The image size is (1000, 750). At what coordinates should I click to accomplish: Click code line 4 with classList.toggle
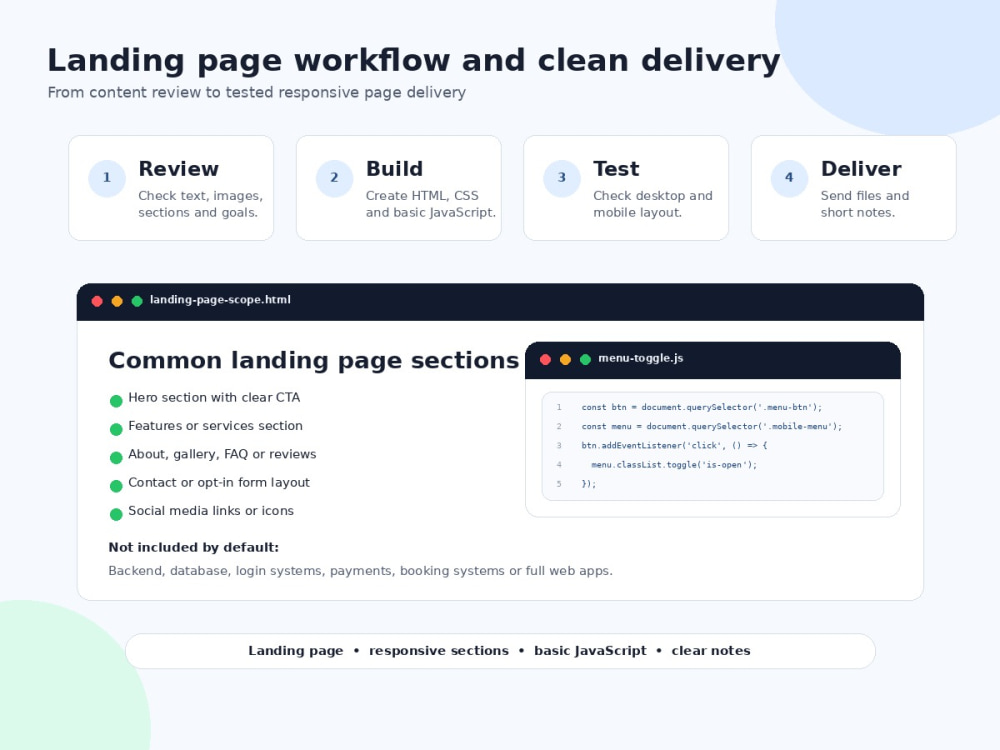674,464
